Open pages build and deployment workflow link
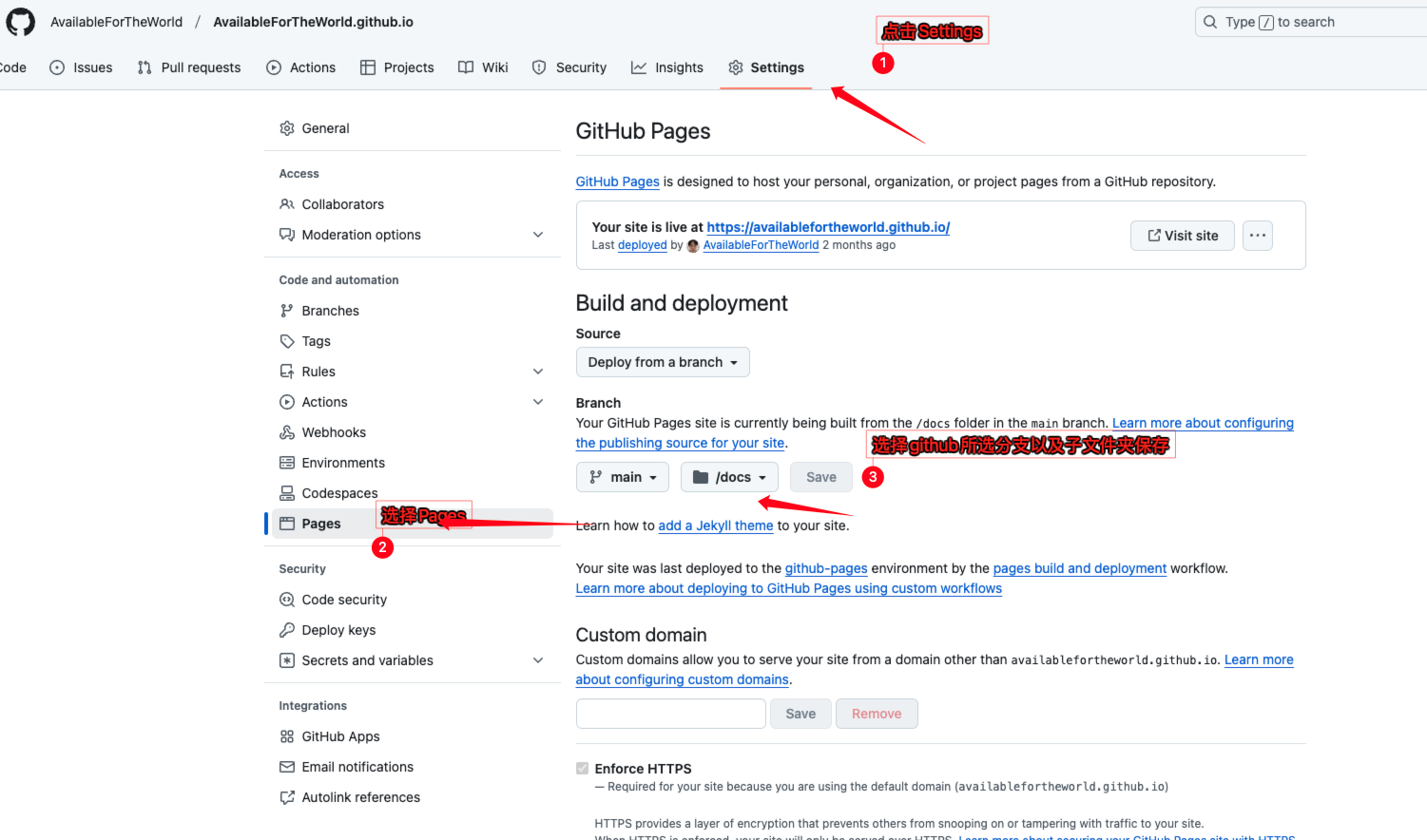This screenshot has width=1427, height=840. [x=1080, y=568]
